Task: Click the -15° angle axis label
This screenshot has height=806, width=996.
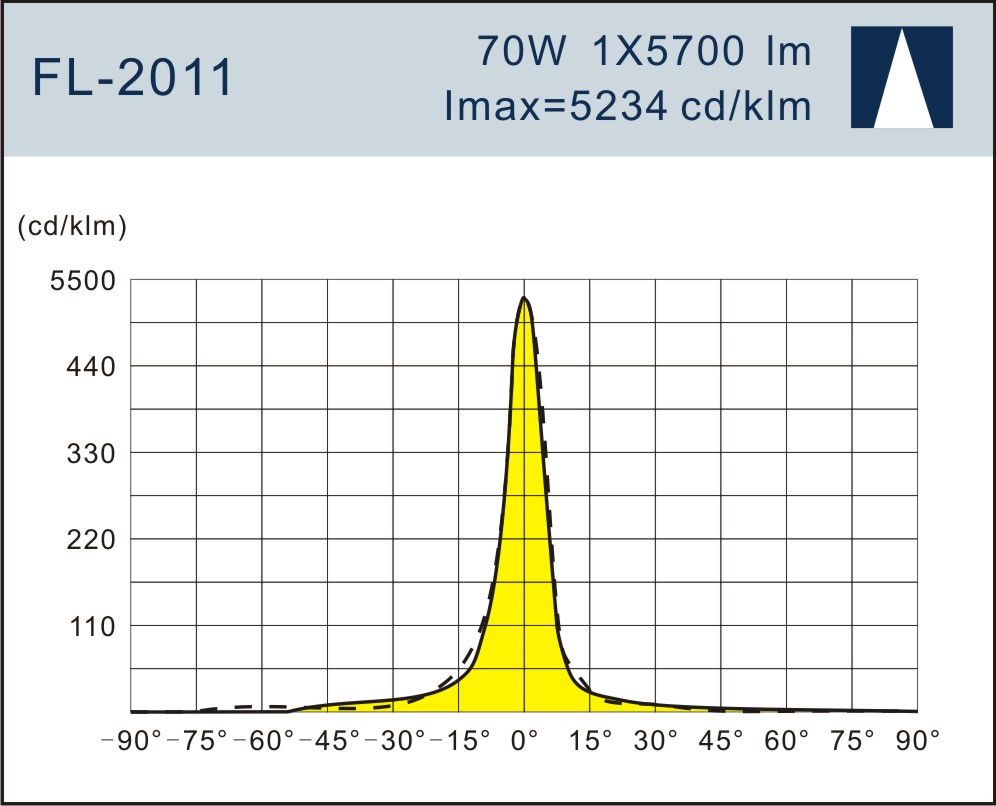Action: click(461, 742)
